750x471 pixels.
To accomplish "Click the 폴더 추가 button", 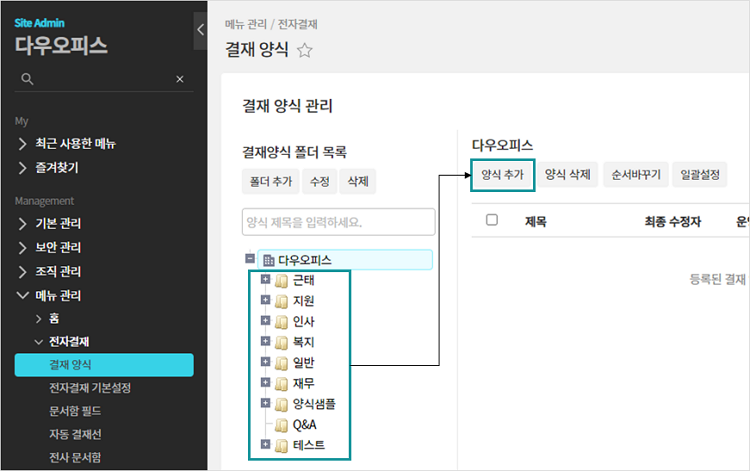I will [x=271, y=182].
